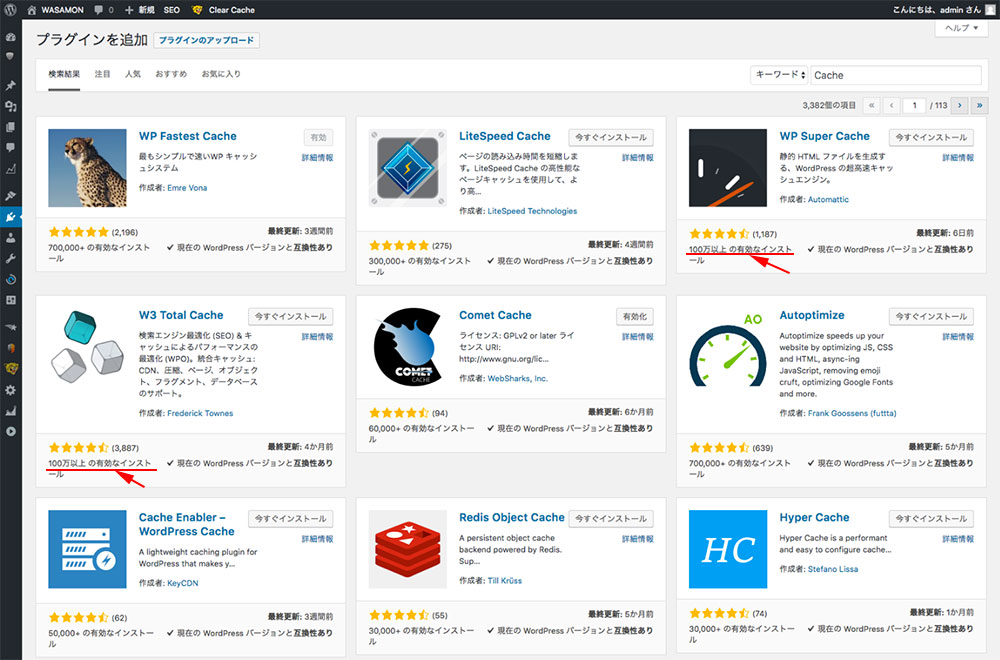Image resolution: width=1000 pixels, height=660 pixels.
Task: Go to next results page
Action: (x=959, y=105)
